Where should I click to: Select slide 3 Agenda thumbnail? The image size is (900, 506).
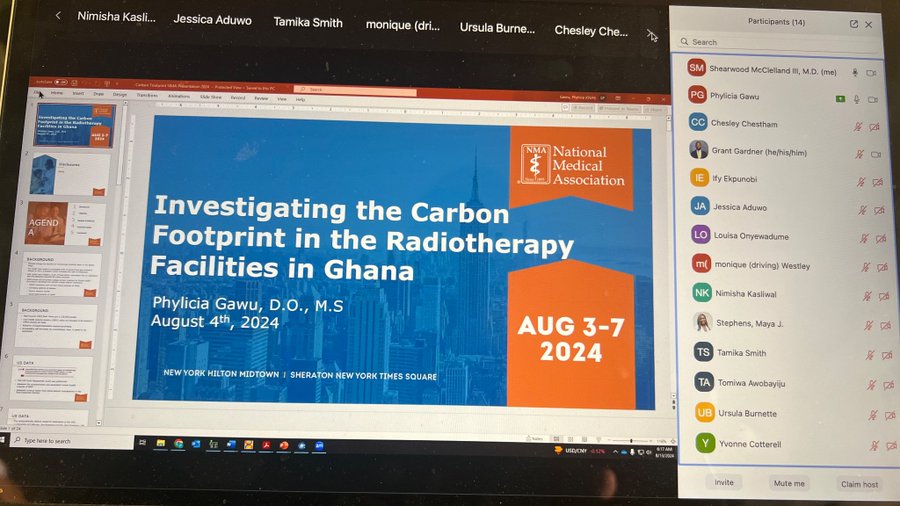point(64,223)
